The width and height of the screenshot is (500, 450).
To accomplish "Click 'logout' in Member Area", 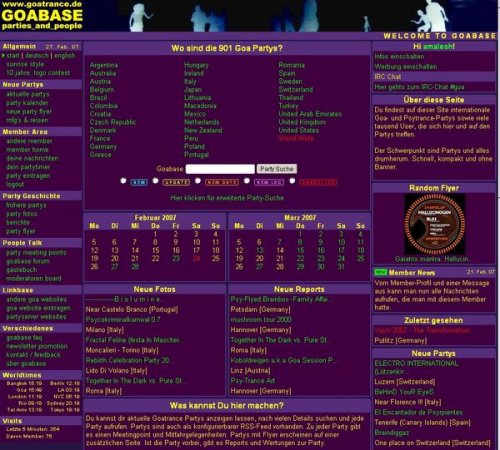I will 15,184.
